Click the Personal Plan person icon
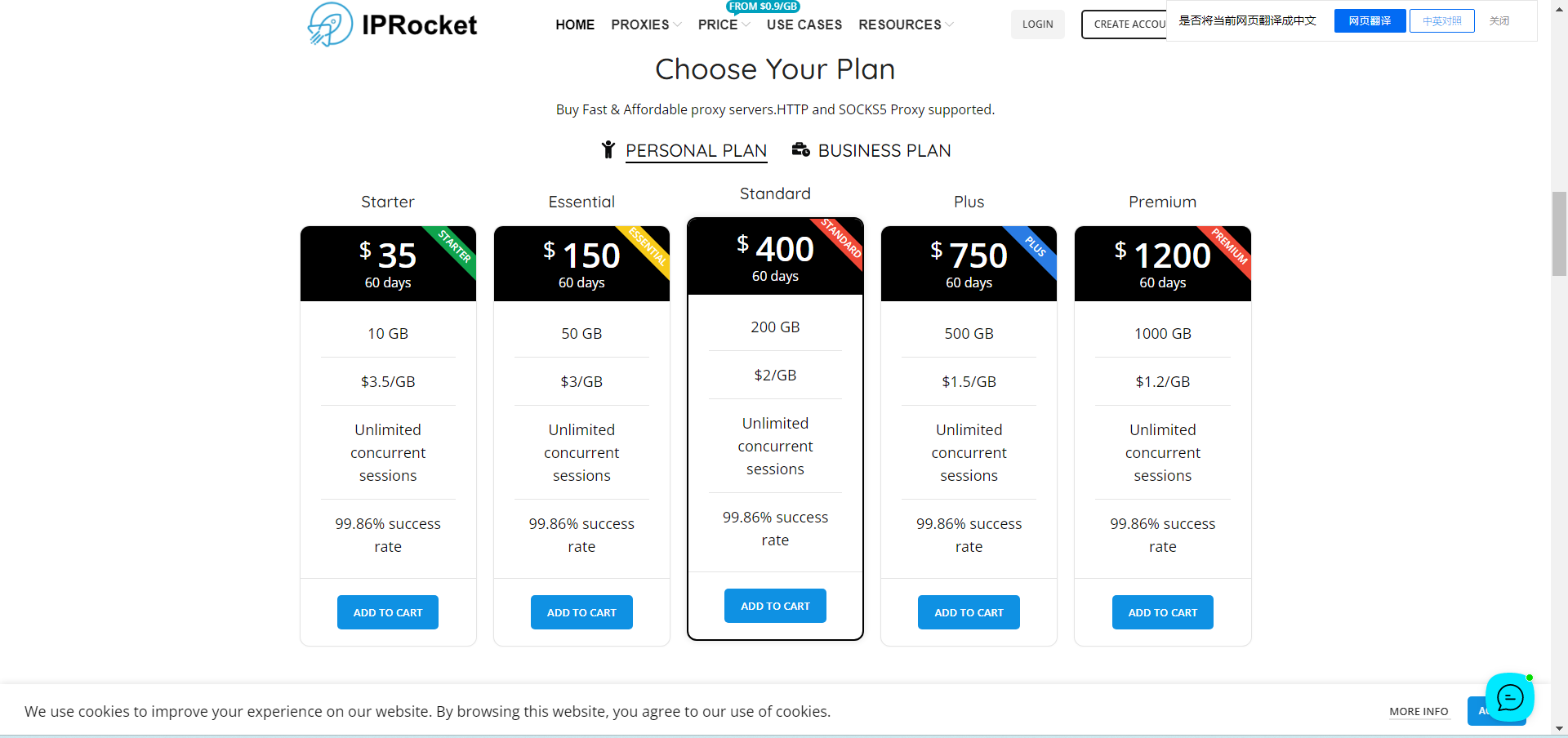The width and height of the screenshot is (1568, 738). [x=608, y=149]
